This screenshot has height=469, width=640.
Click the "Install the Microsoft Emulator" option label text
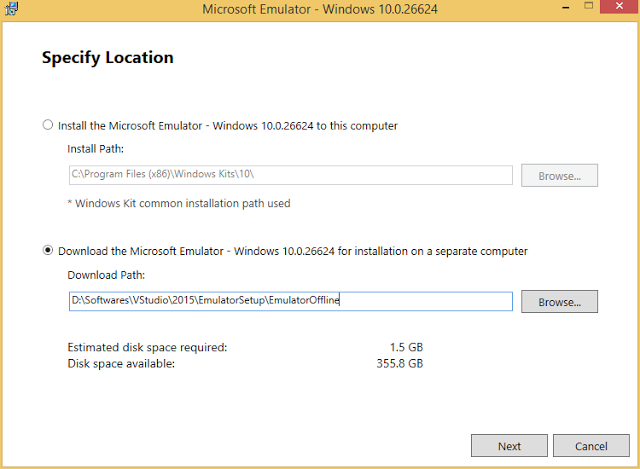point(228,126)
